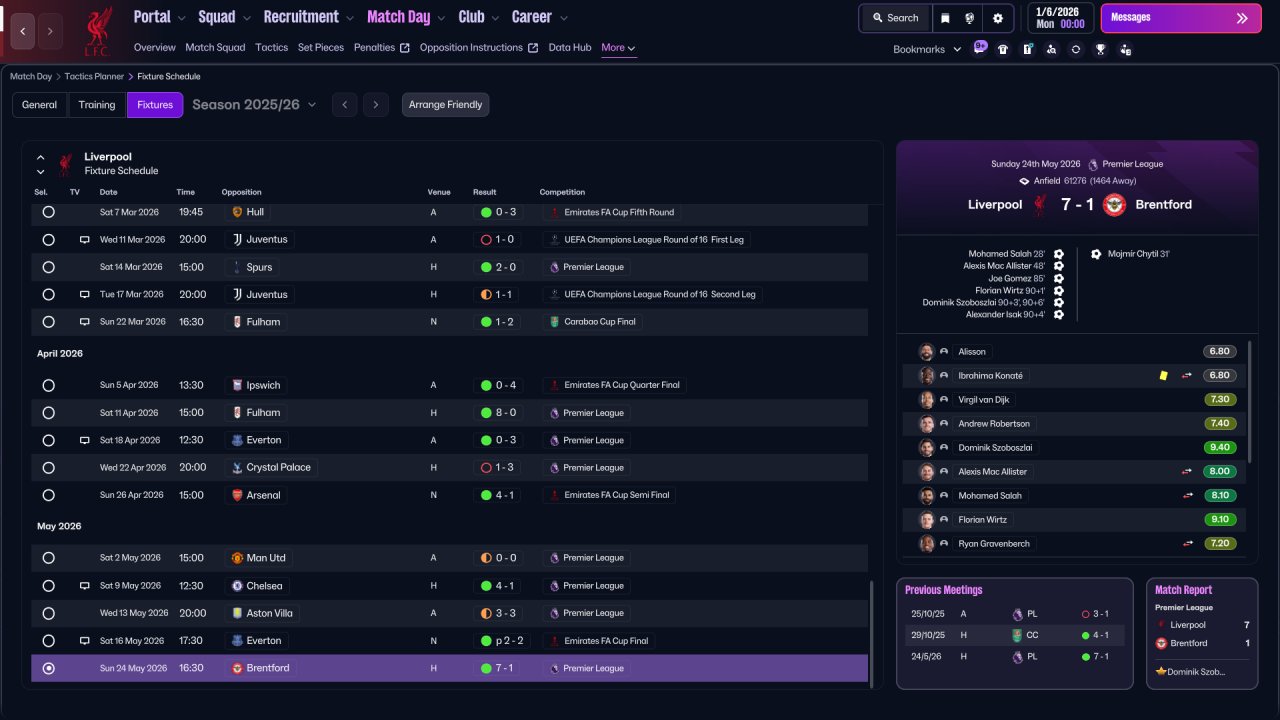
Task: Select the Fulham Carabao Cup Final radio button
Action: pos(48,322)
